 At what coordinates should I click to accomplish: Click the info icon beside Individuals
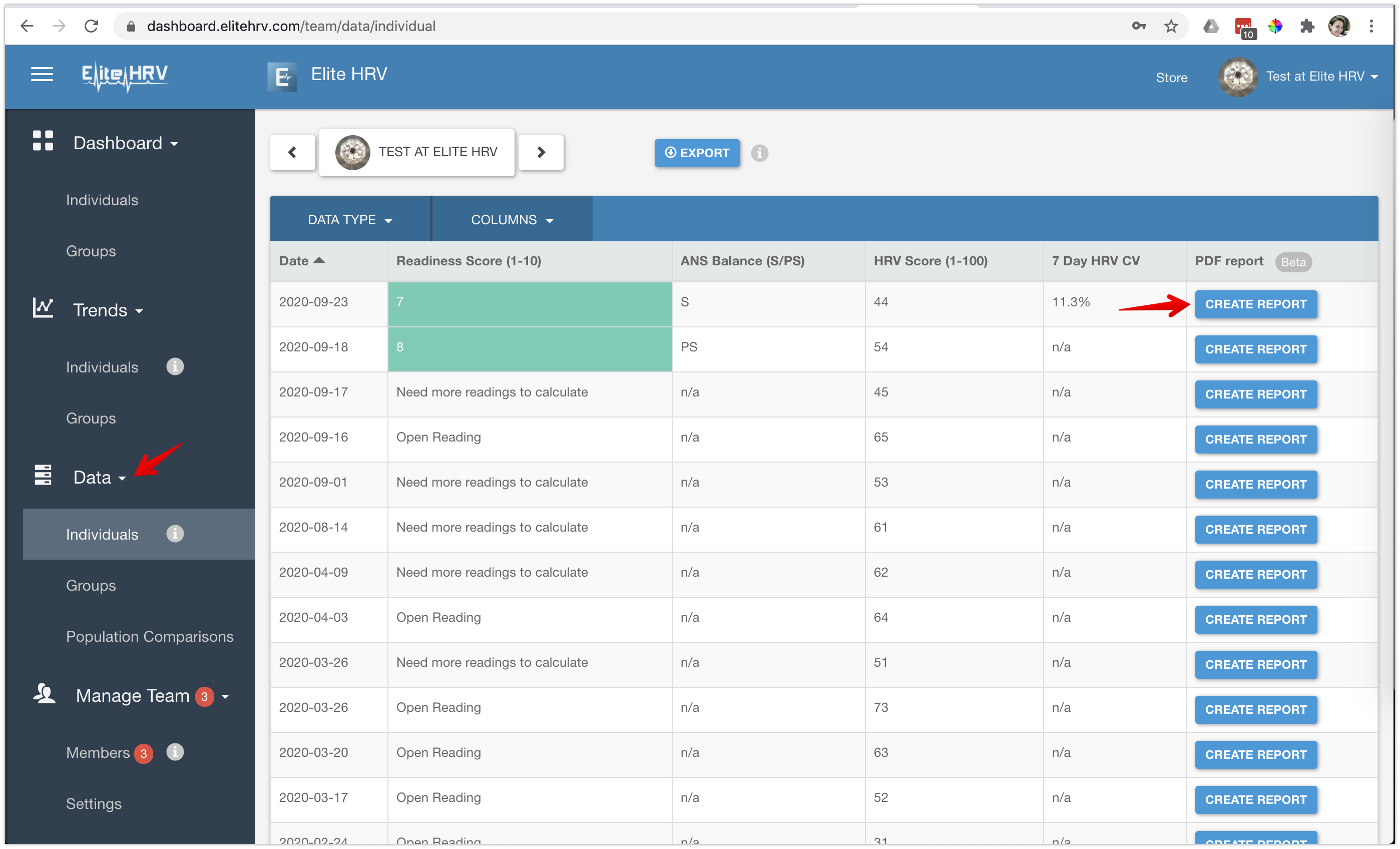coord(174,366)
